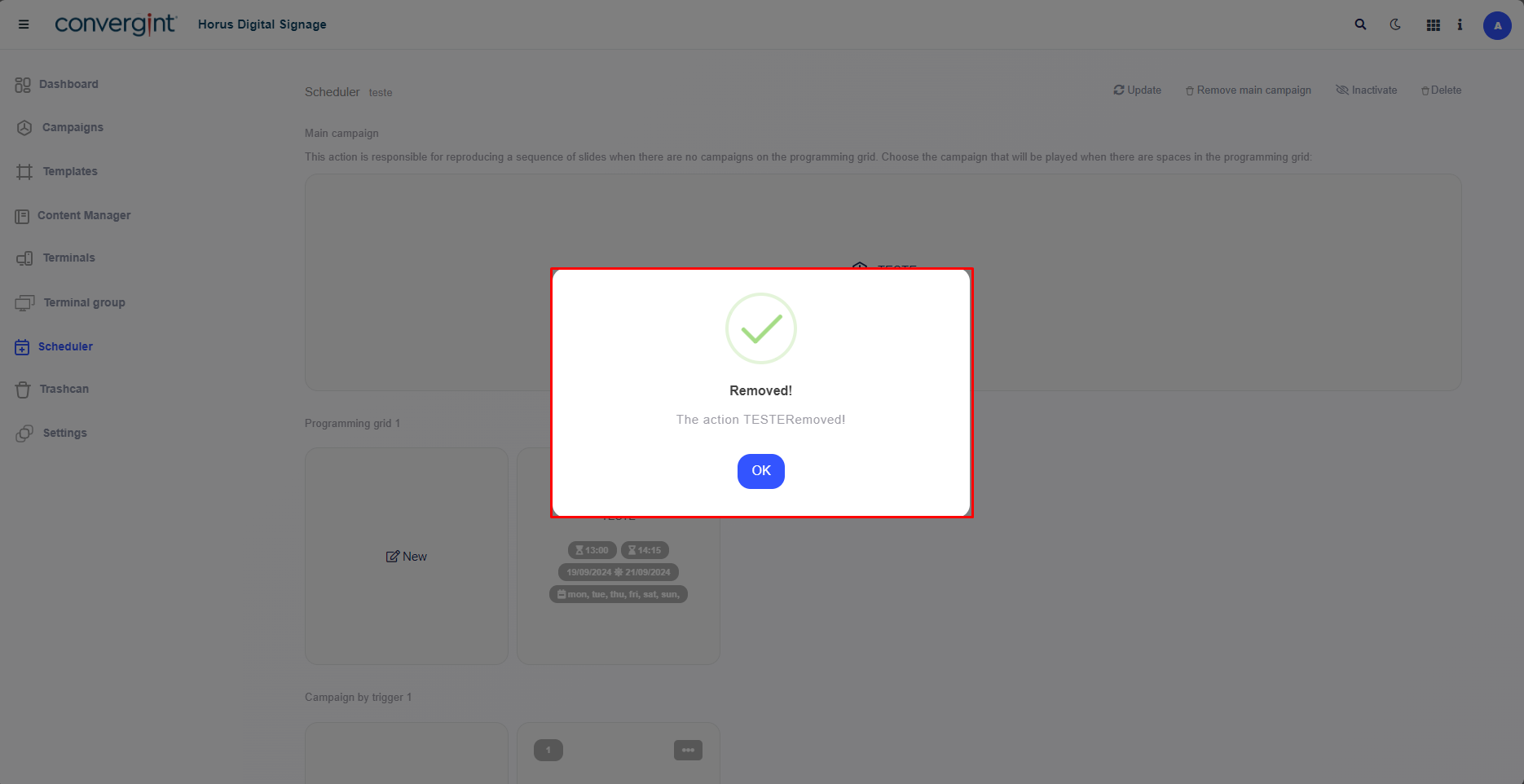The image size is (1524, 784).
Task: Click the Trashcan sidebar icon
Action: [x=23, y=390]
